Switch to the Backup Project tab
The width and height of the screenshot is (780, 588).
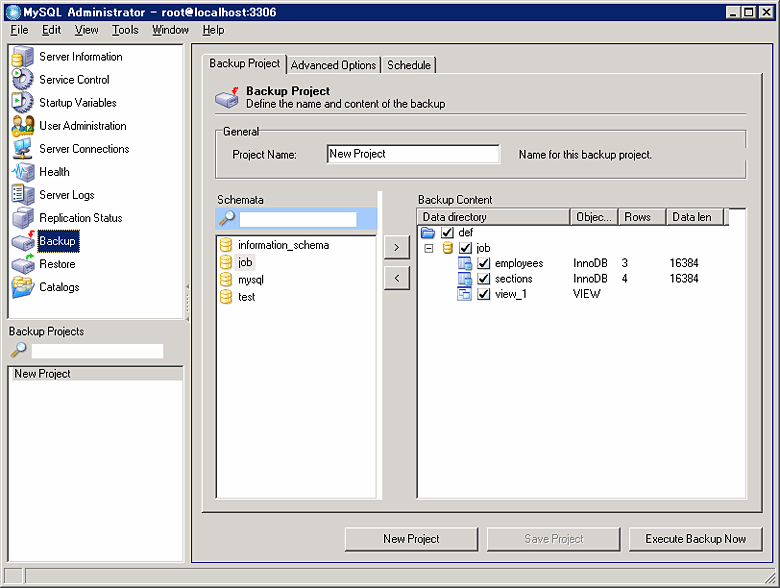(244, 64)
